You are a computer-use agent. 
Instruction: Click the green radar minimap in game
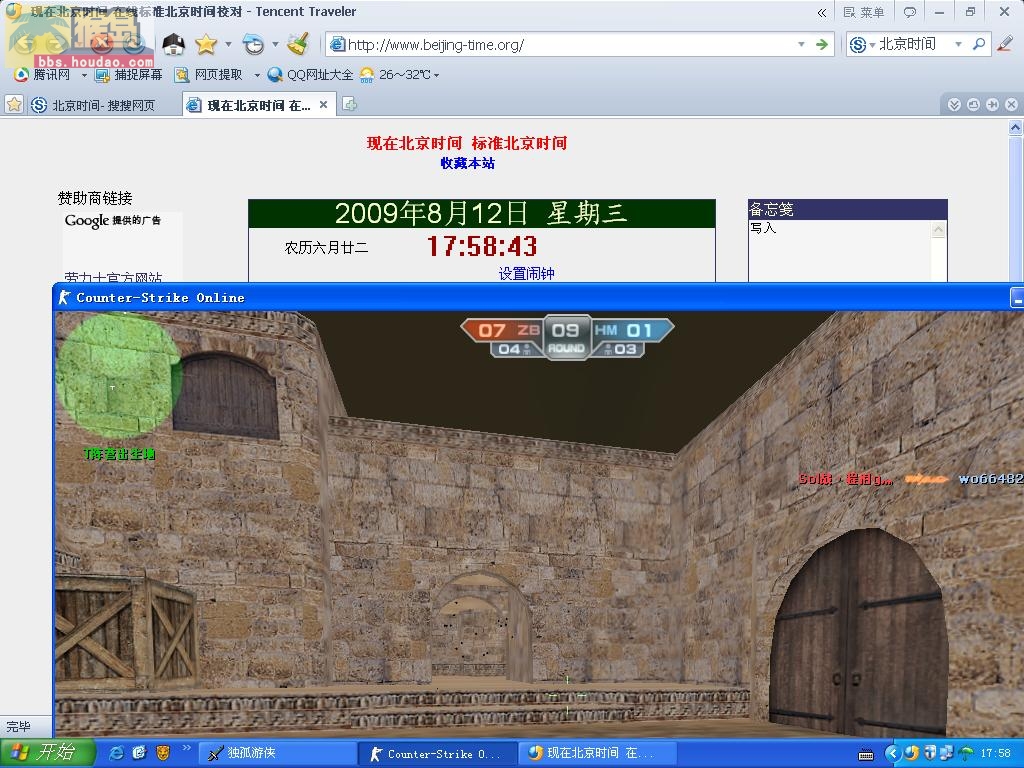click(x=119, y=377)
